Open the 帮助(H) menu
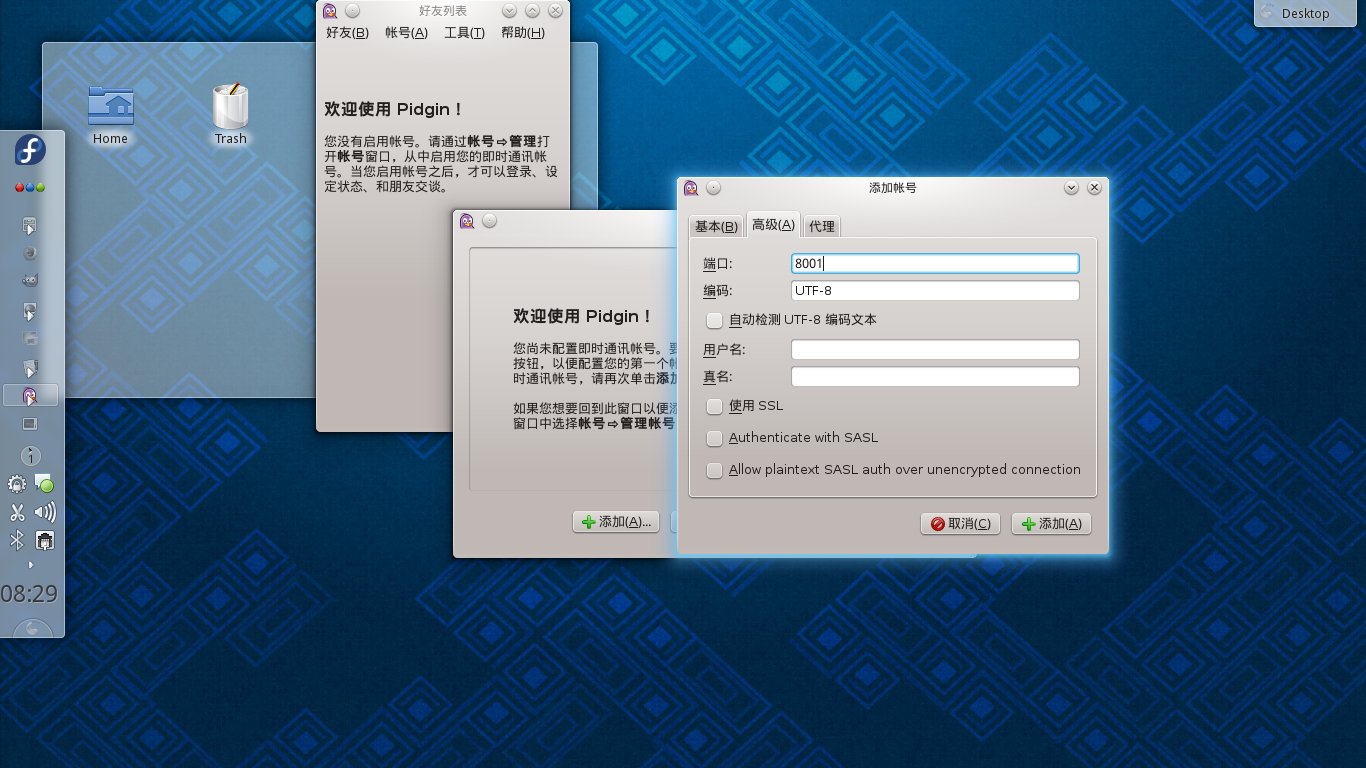Image resolution: width=1366 pixels, height=768 pixels. (523, 33)
